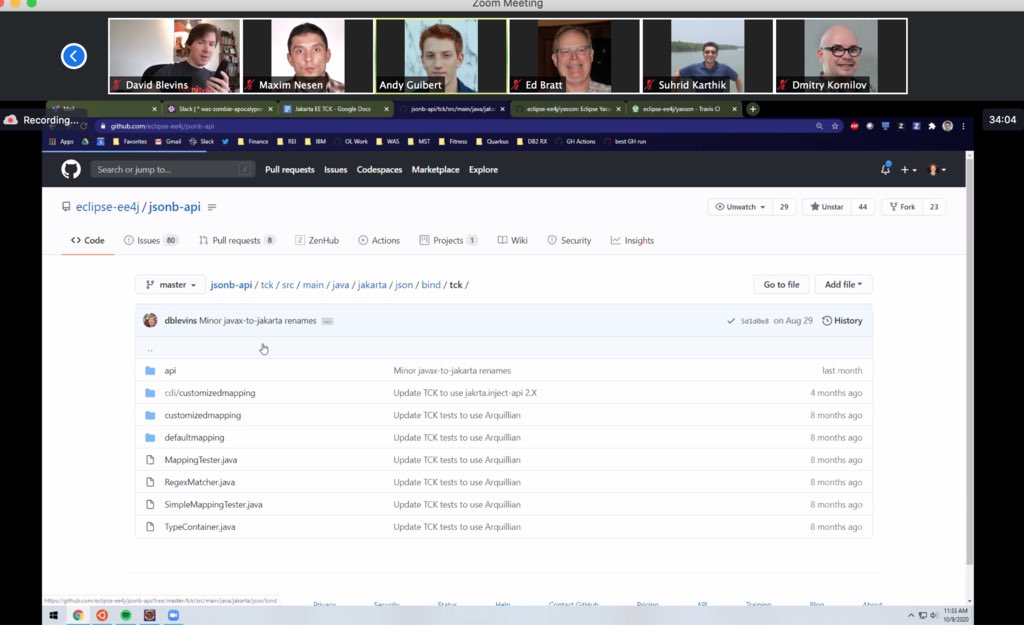Open GitHub home via octocat logo
The image size is (1024, 625).
click(x=71, y=170)
